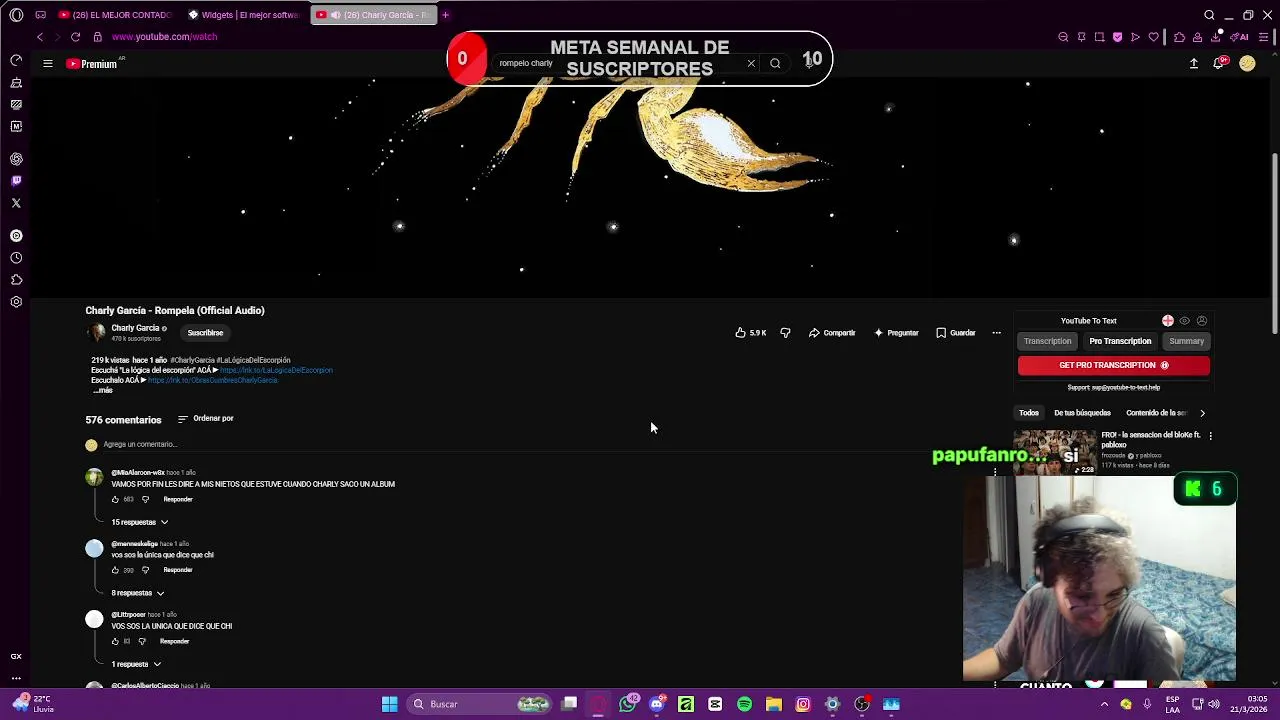Viewport: 1280px width, 720px height.
Task: Go to YouTube Premium home logo
Action: click(92, 64)
